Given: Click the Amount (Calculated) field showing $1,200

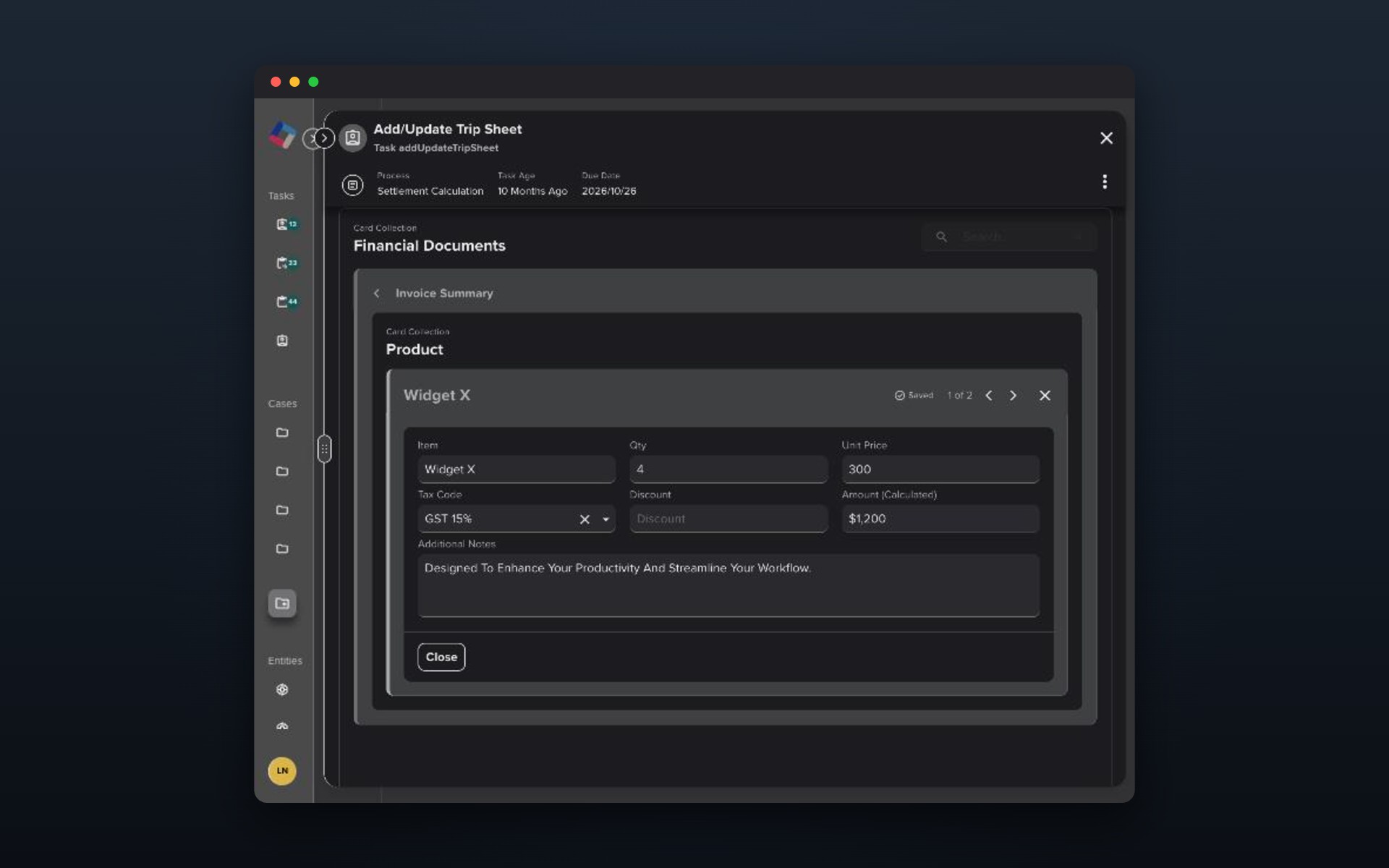Looking at the screenshot, I should coord(940,519).
